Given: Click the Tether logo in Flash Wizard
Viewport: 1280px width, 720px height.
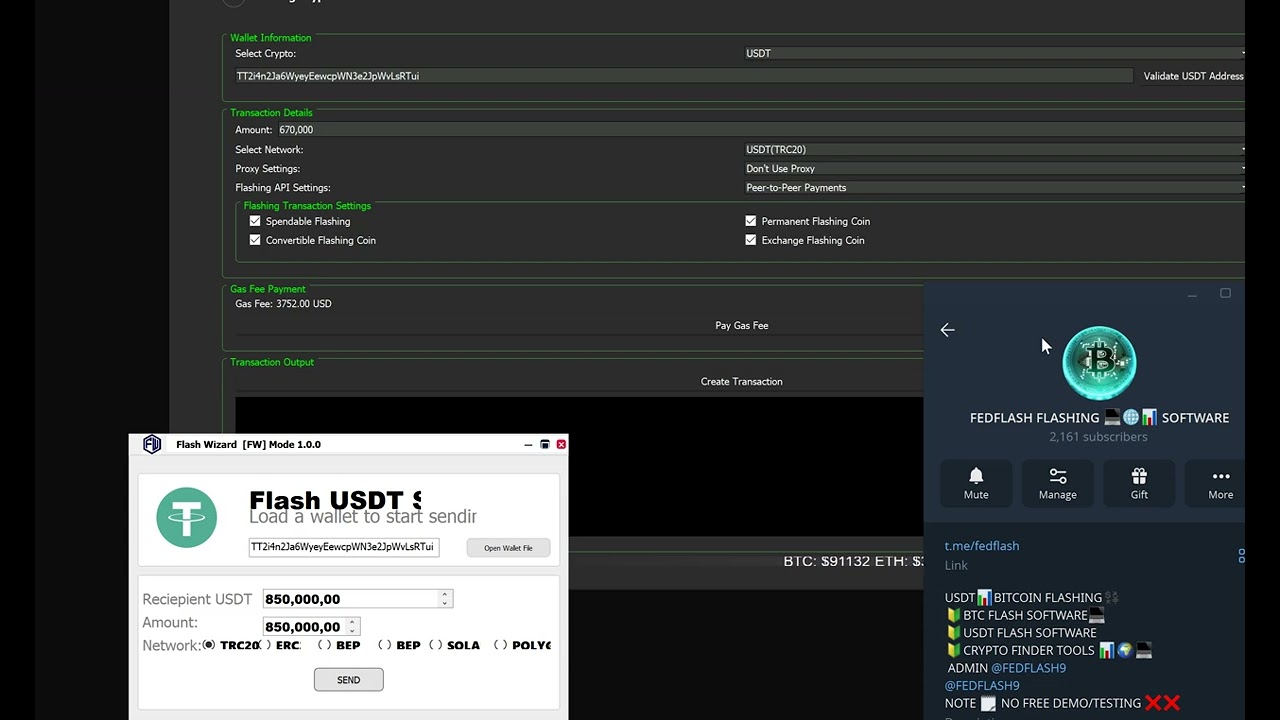Looking at the screenshot, I should point(186,517).
